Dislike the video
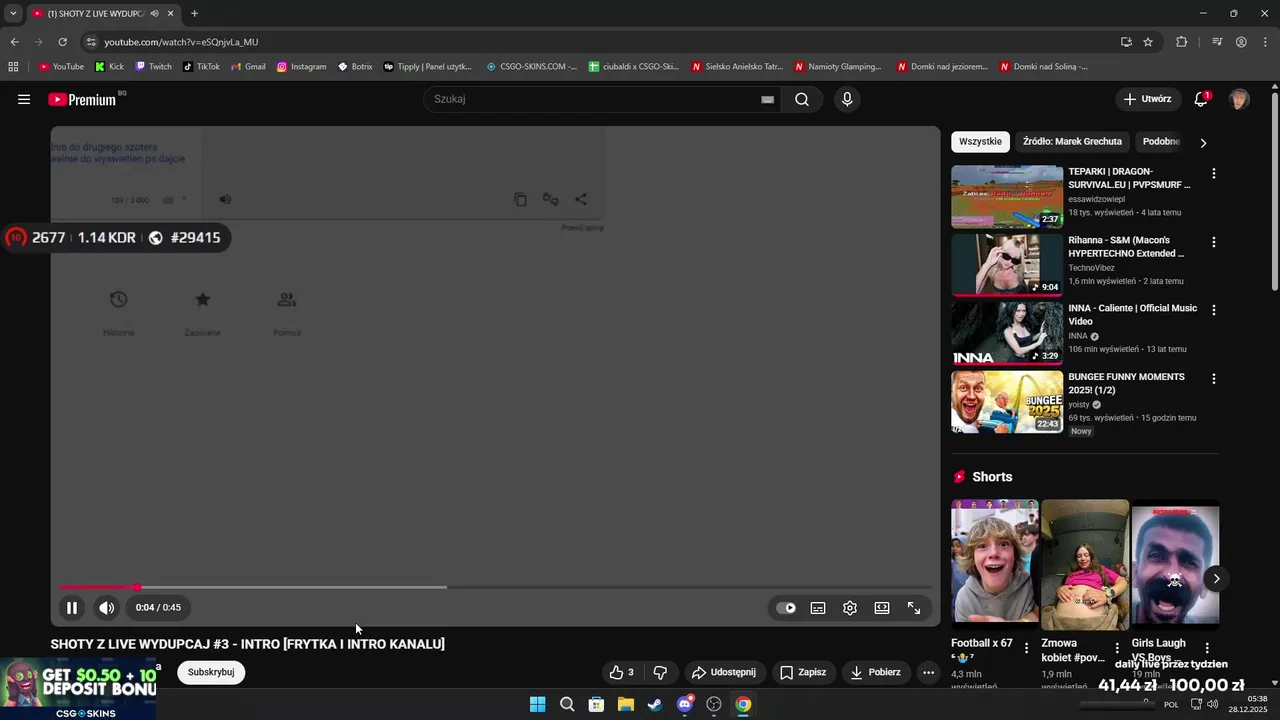This screenshot has width=1280, height=720. tap(660, 672)
